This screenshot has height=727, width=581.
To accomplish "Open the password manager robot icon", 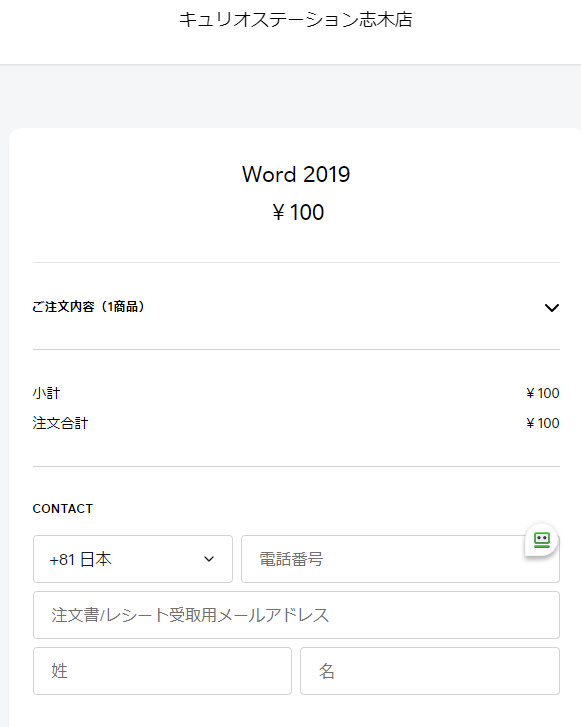I will click(541, 540).
